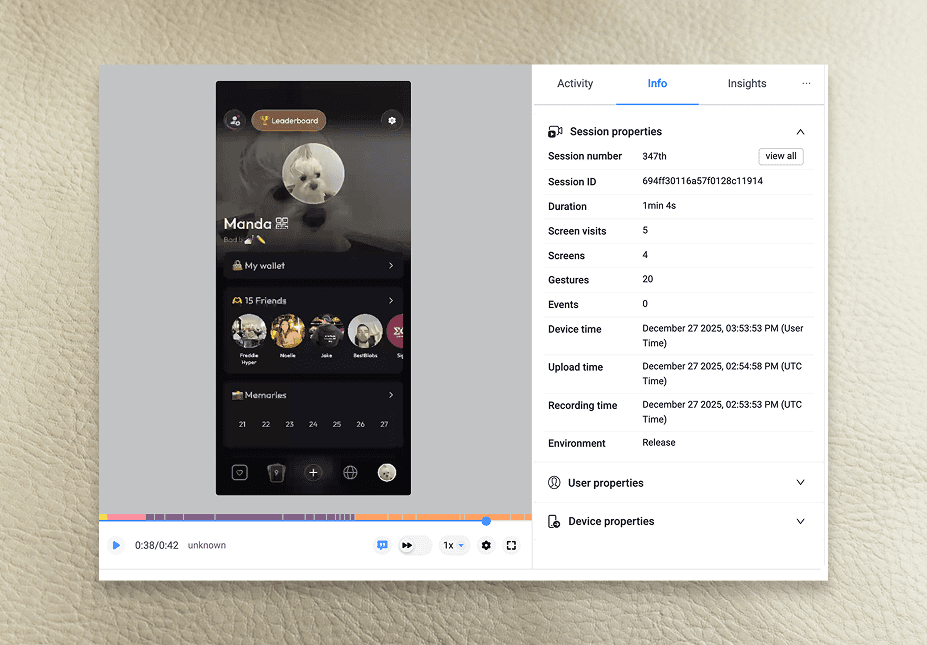
Task: Tap the heart icon in bottom nav
Action: click(239, 472)
